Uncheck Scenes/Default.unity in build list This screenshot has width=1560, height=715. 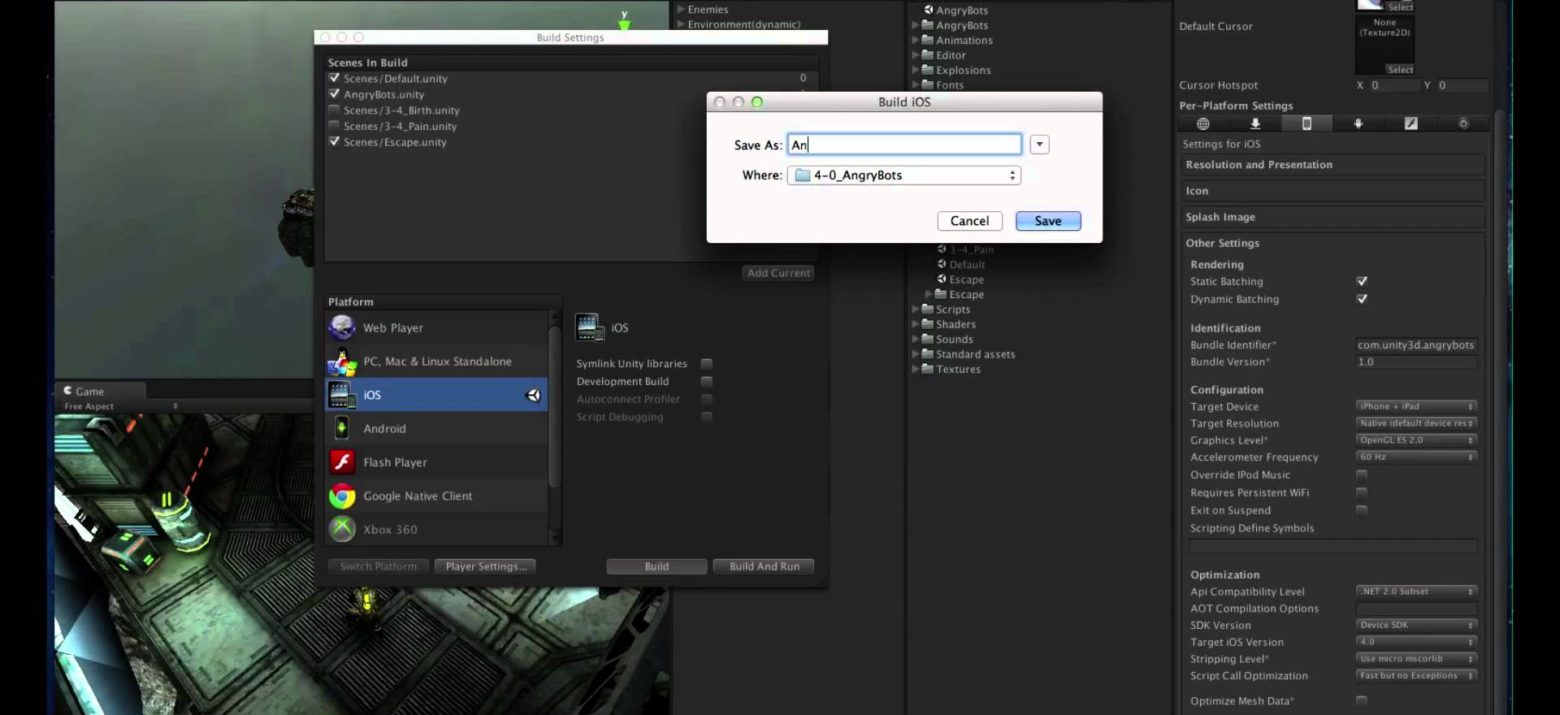point(334,78)
